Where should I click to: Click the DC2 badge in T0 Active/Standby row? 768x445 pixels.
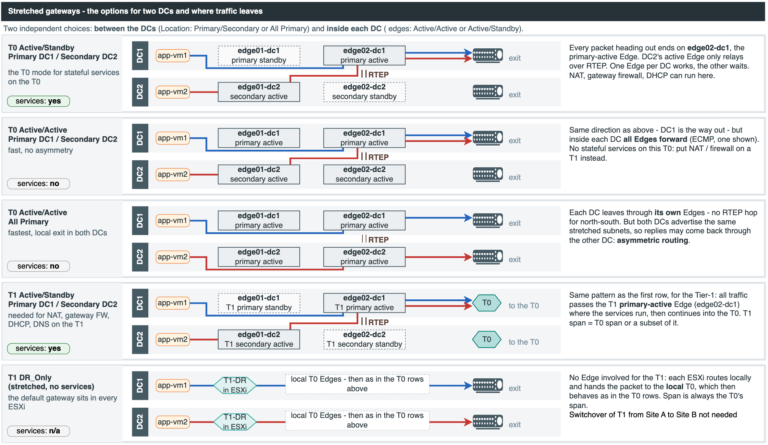click(140, 92)
